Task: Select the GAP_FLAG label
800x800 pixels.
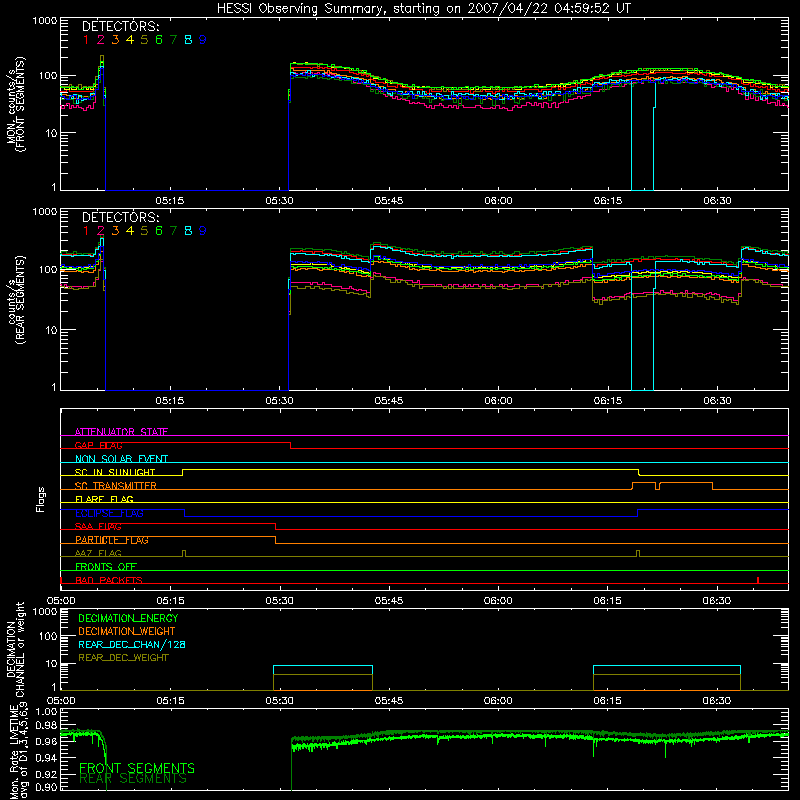Action: coord(98,445)
